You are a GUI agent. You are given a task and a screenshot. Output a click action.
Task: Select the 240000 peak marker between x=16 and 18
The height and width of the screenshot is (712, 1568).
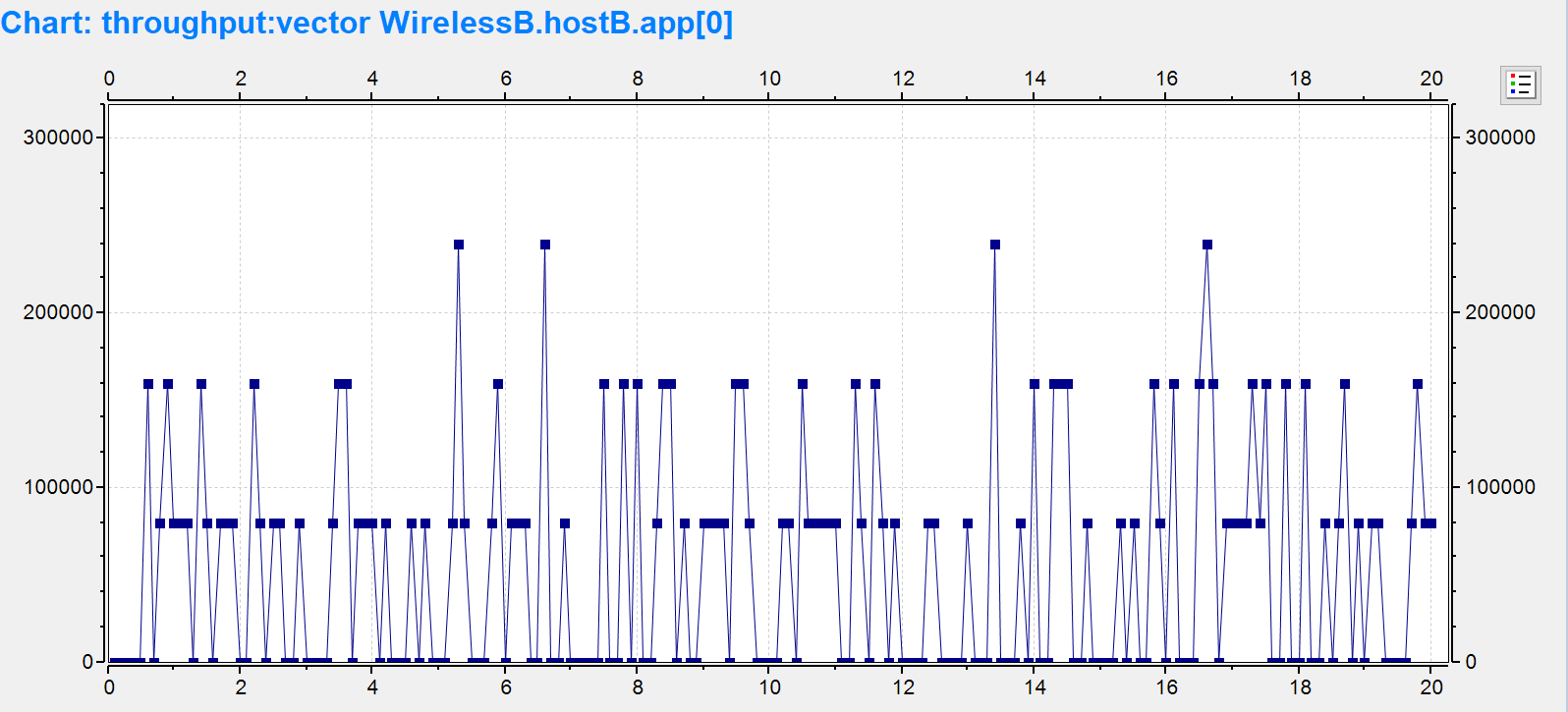point(1207,245)
